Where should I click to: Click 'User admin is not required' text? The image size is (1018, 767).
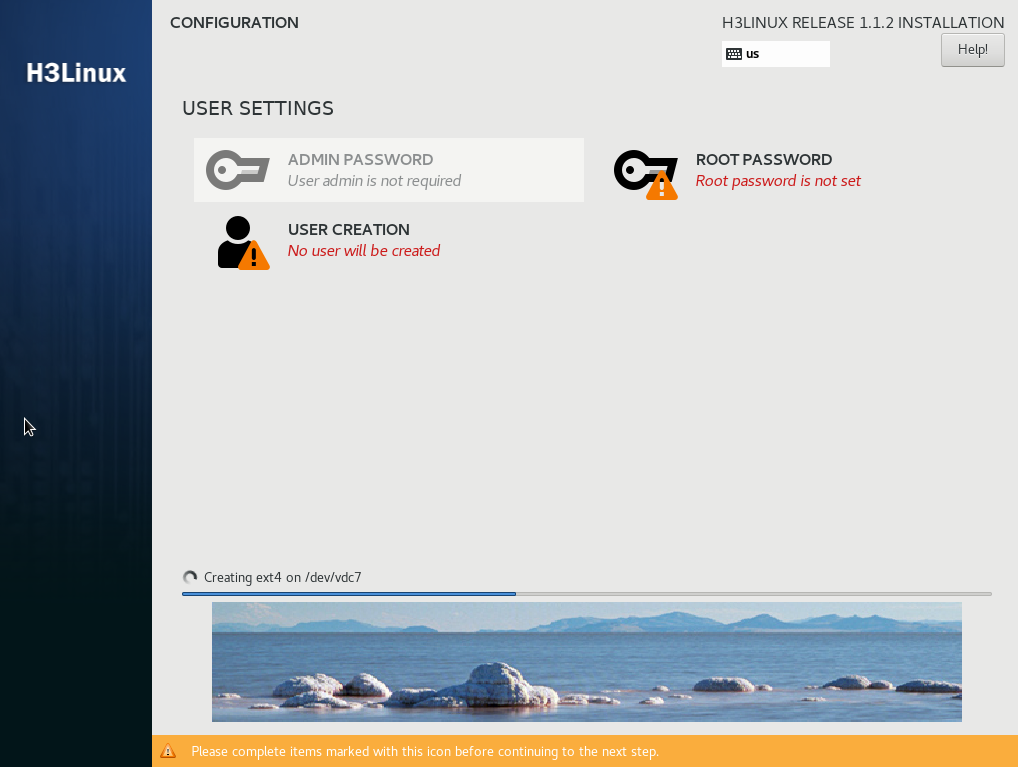(x=375, y=181)
